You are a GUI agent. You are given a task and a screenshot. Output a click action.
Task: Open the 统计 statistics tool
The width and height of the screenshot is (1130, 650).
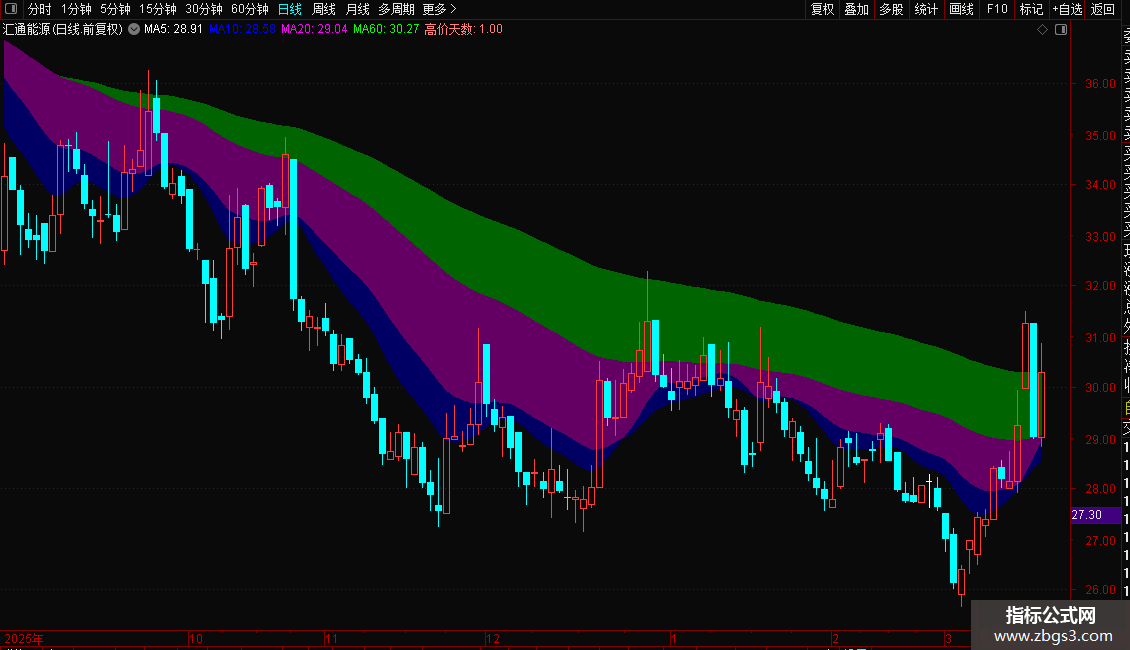pos(926,9)
